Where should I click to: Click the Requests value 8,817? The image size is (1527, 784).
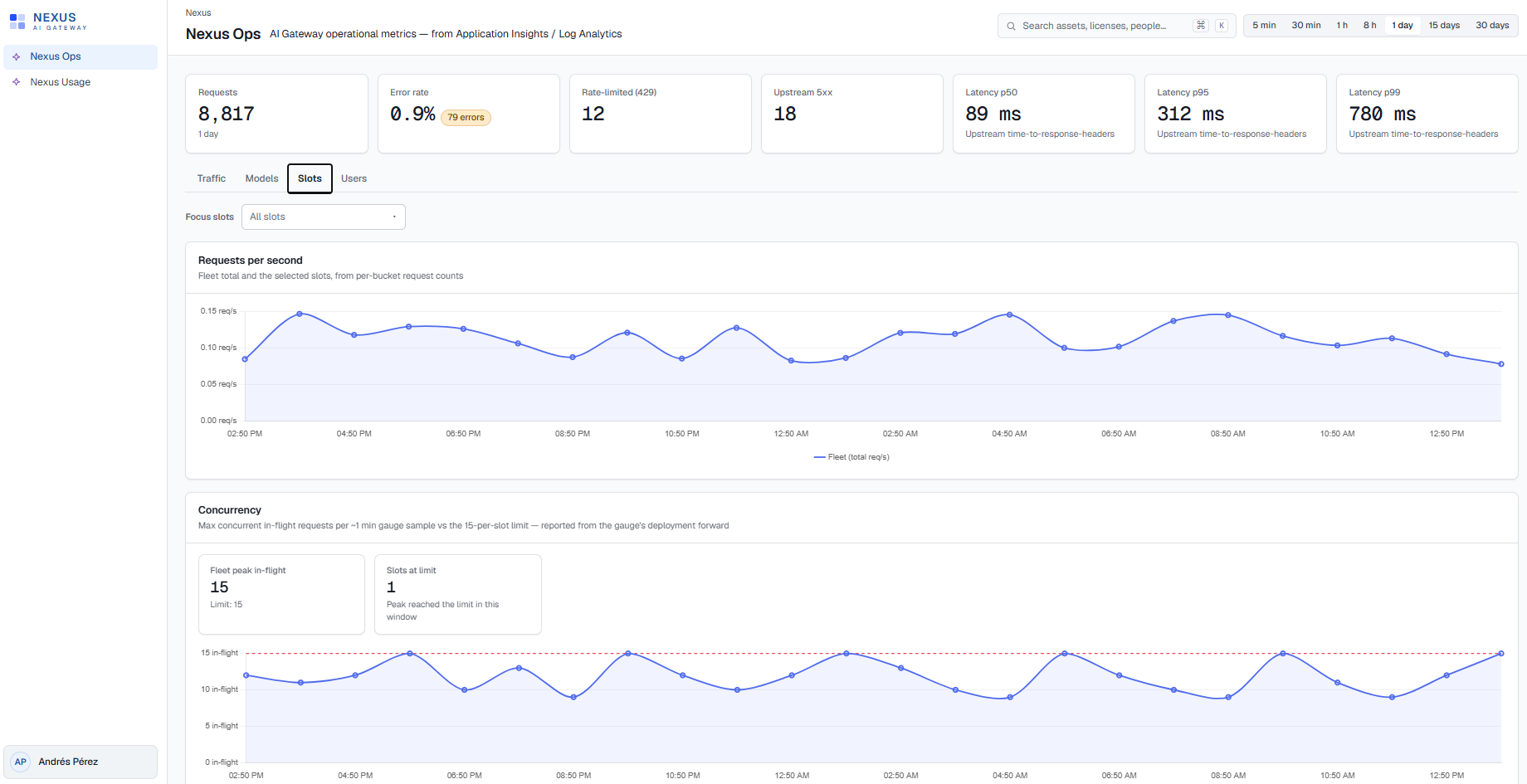click(227, 114)
